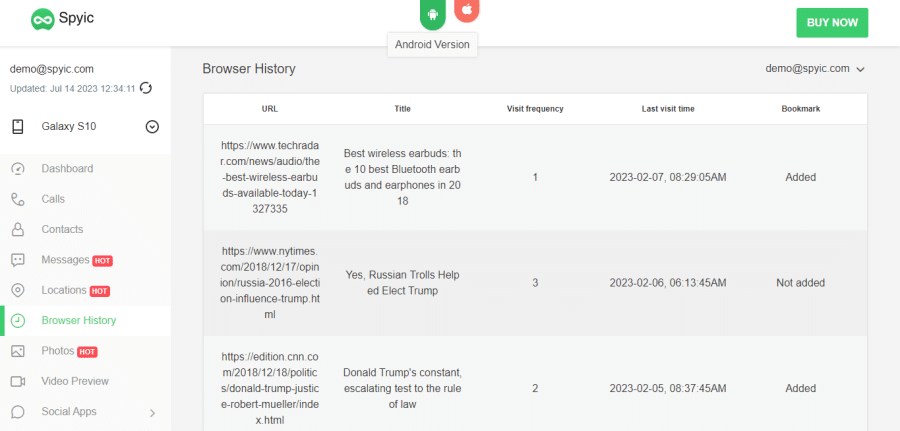Click the Contacts person icon

(18, 230)
